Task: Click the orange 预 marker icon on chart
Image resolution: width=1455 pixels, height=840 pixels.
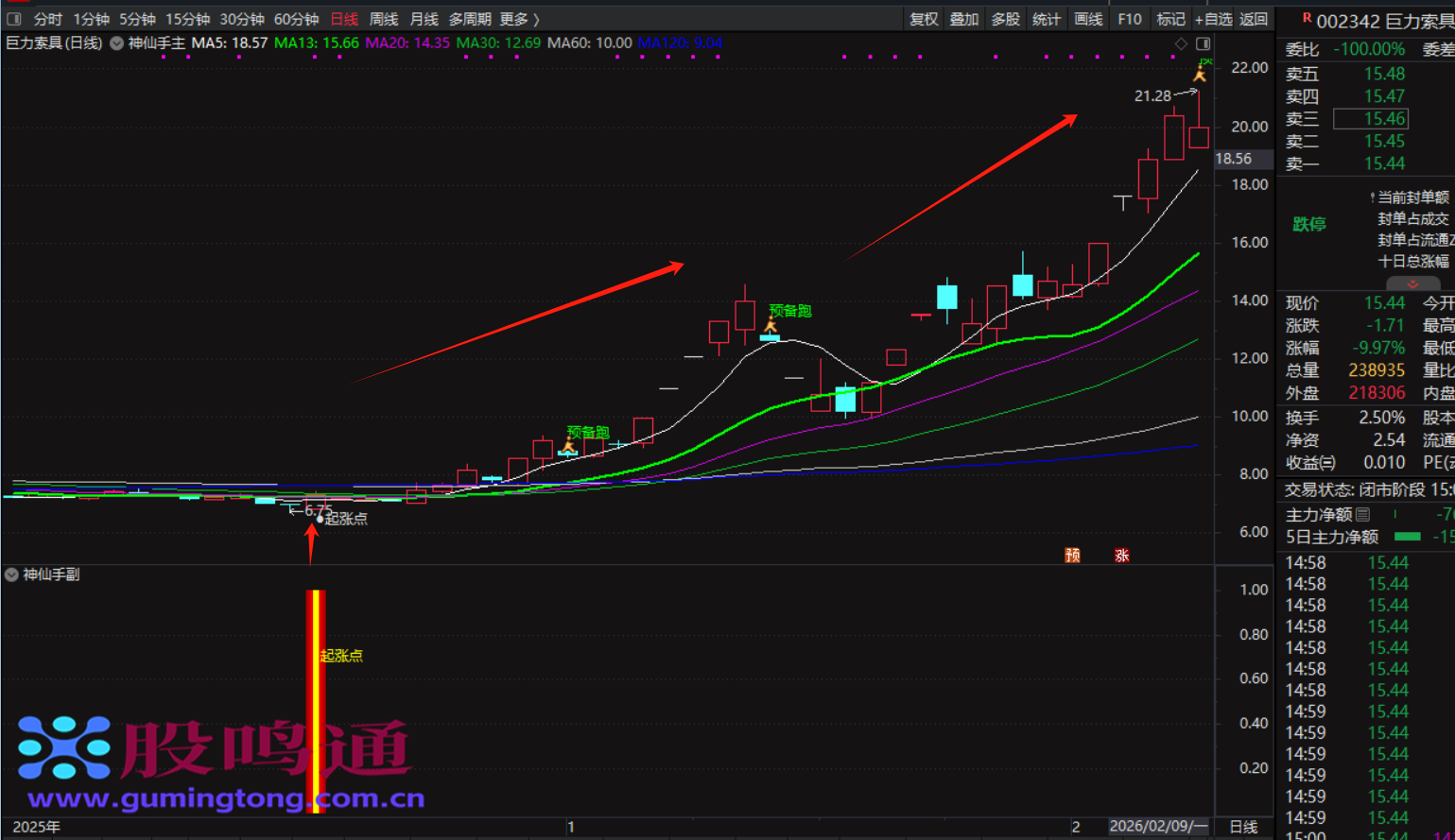Action: pyautogui.click(x=1072, y=555)
